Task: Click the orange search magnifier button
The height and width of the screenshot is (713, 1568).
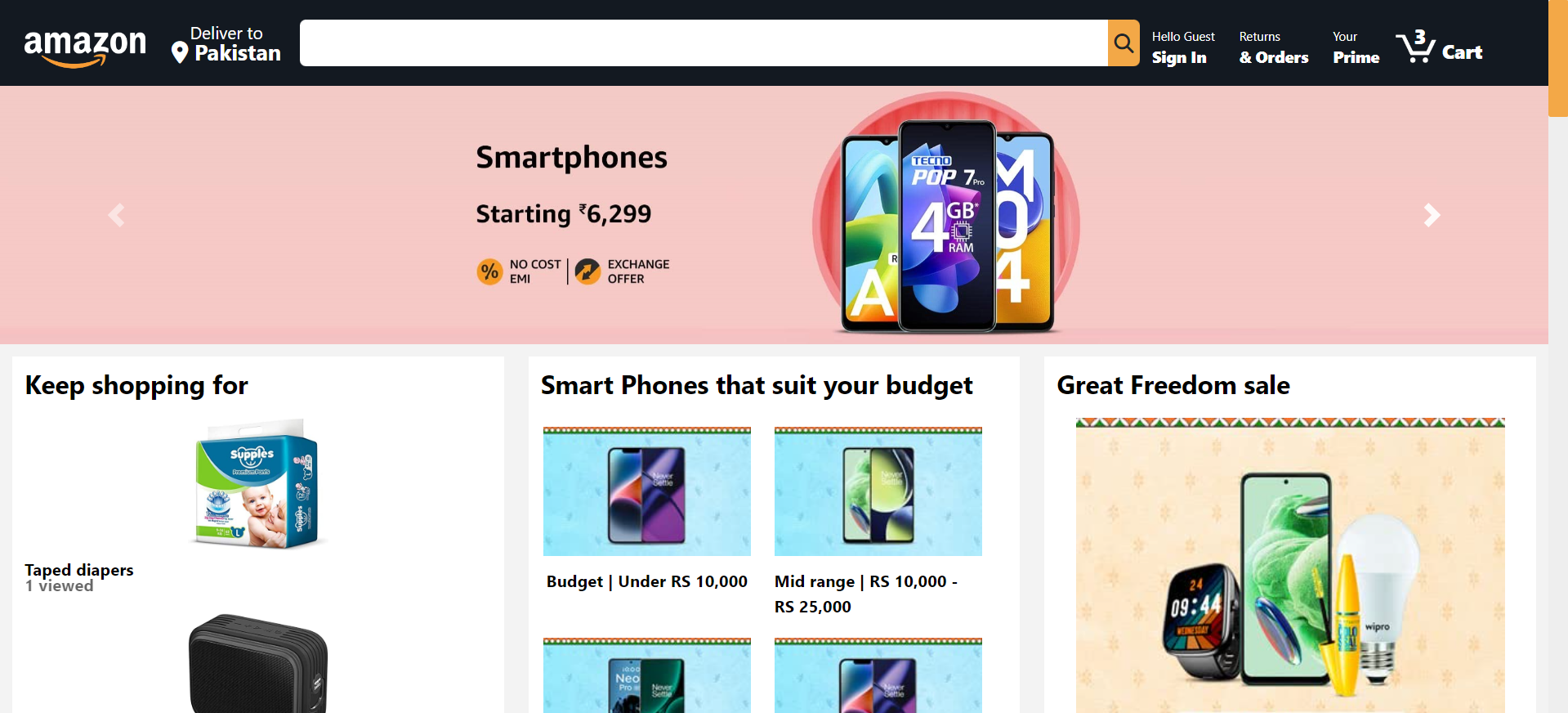Action: coord(1124,43)
